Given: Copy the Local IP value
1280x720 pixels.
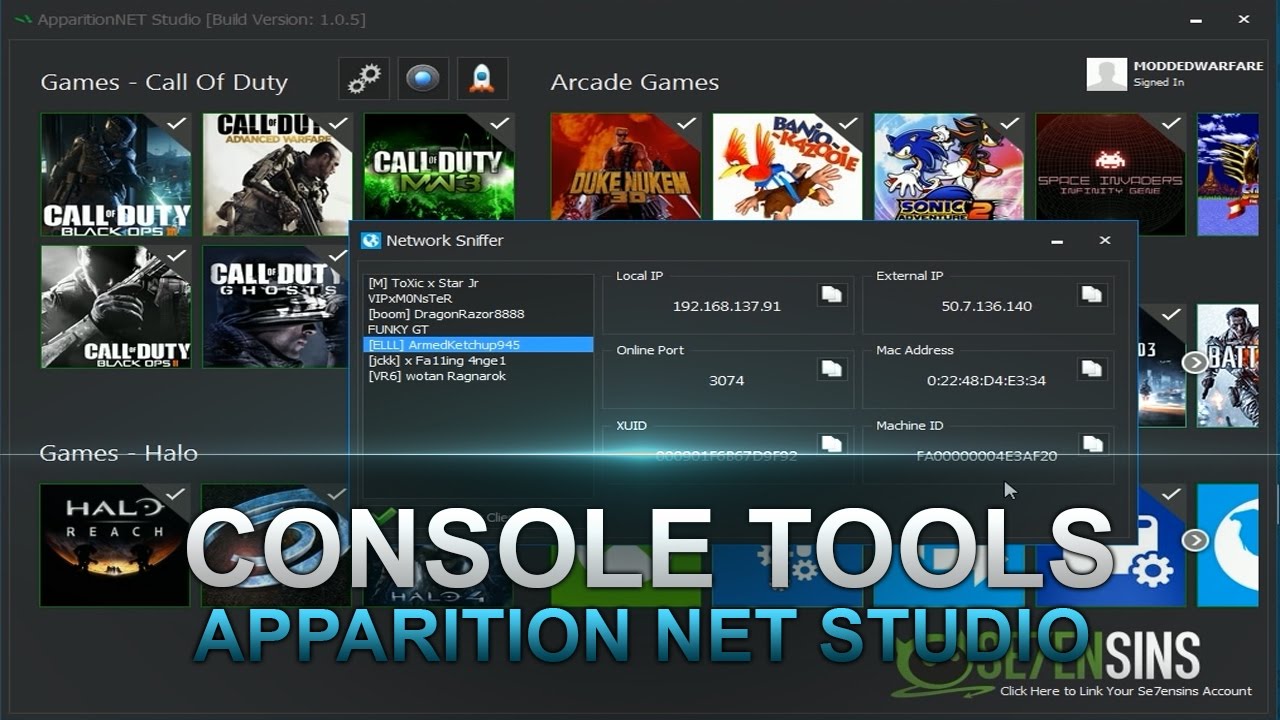Looking at the screenshot, I should point(832,294).
